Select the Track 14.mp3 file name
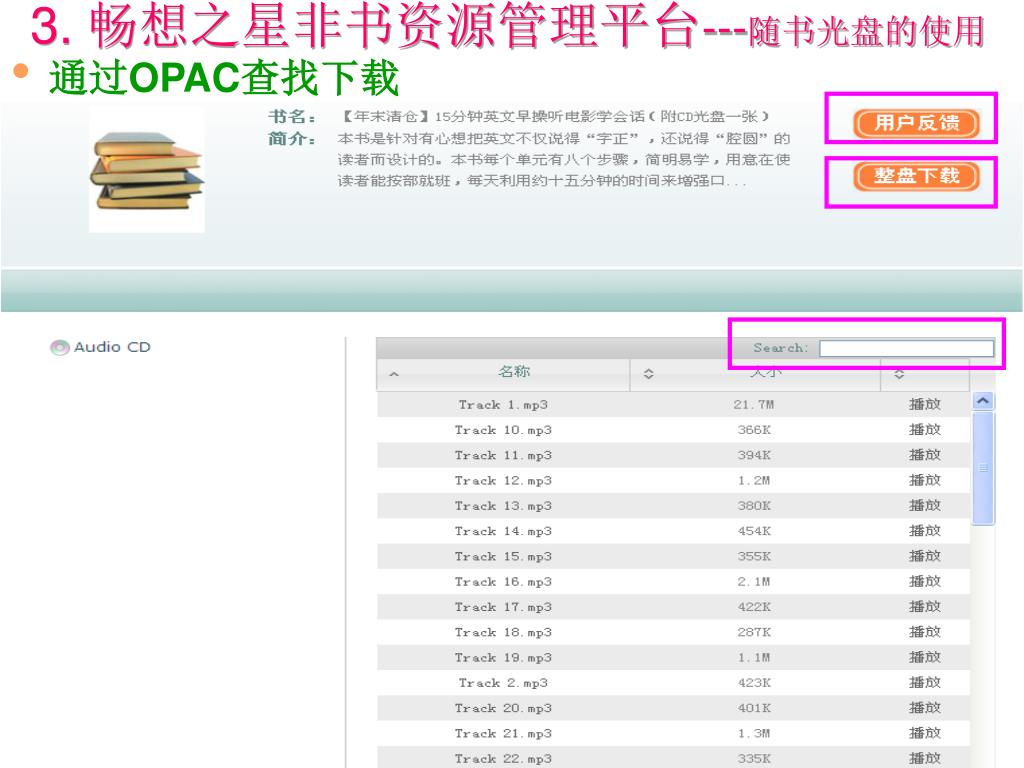Screen dimensions: 1024x768 pyautogui.click(x=503, y=532)
